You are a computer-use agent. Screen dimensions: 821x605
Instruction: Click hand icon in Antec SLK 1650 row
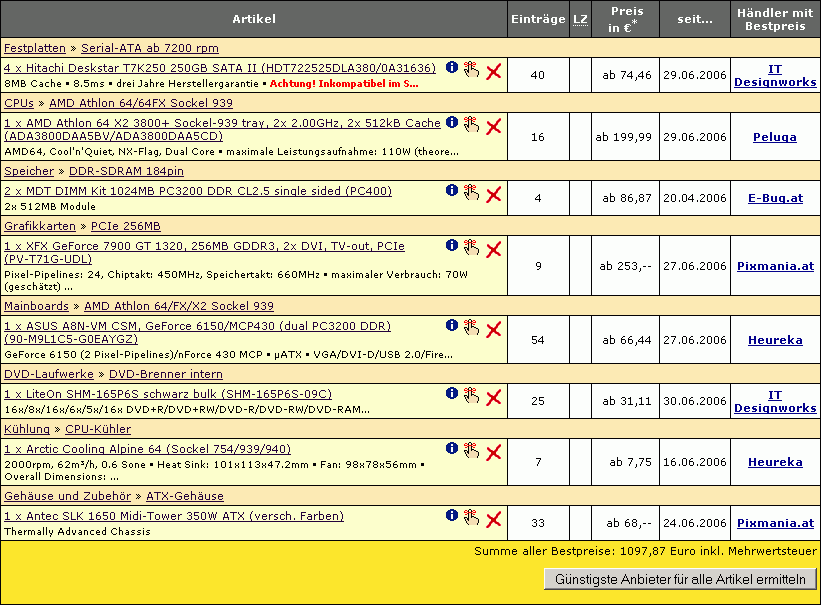[x=471, y=518]
